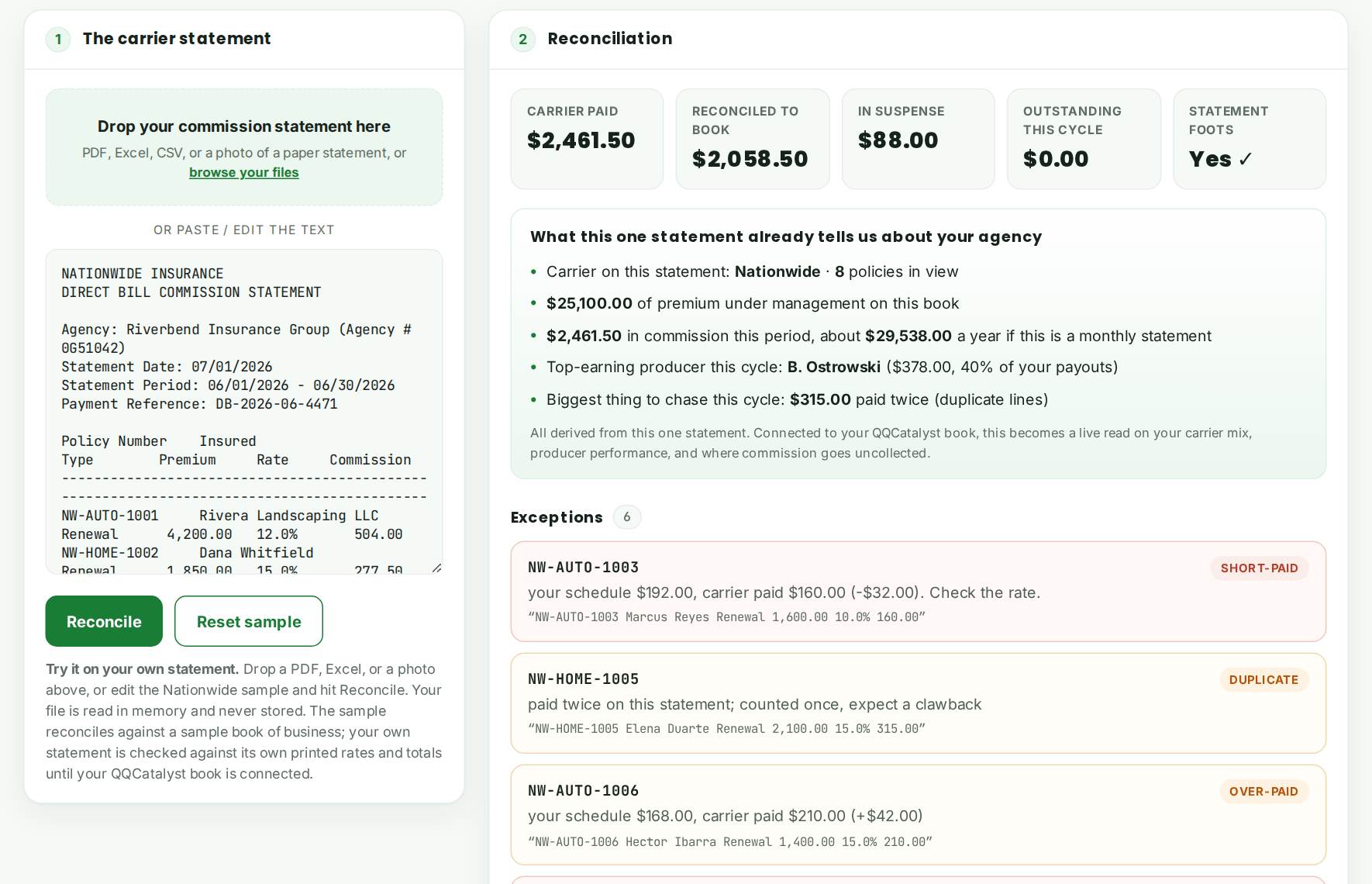Click the top-earning producer B. Ostrowski line
1372x884 pixels.
[x=832, y=367]
